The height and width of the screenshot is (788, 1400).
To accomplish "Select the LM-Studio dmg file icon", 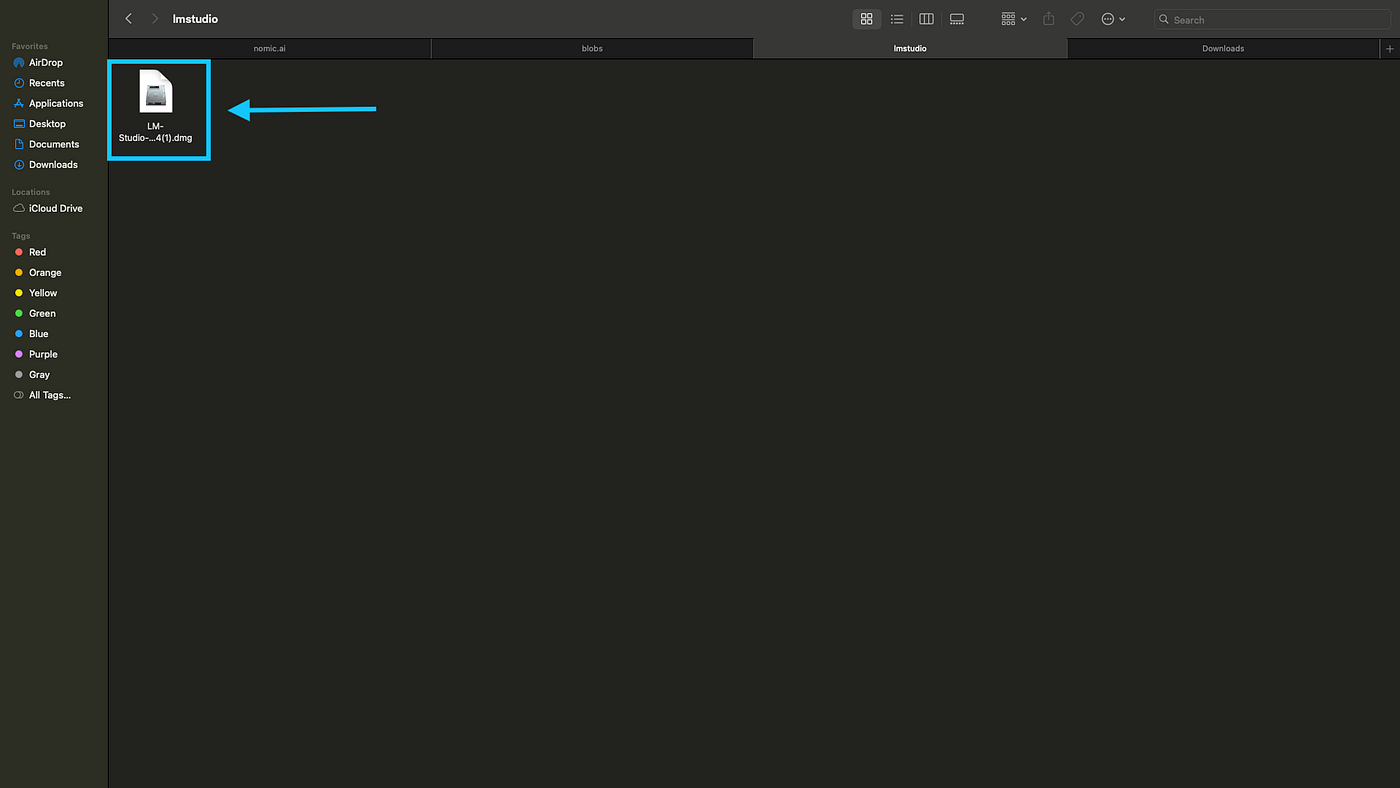I will click(x=156, y=91).
